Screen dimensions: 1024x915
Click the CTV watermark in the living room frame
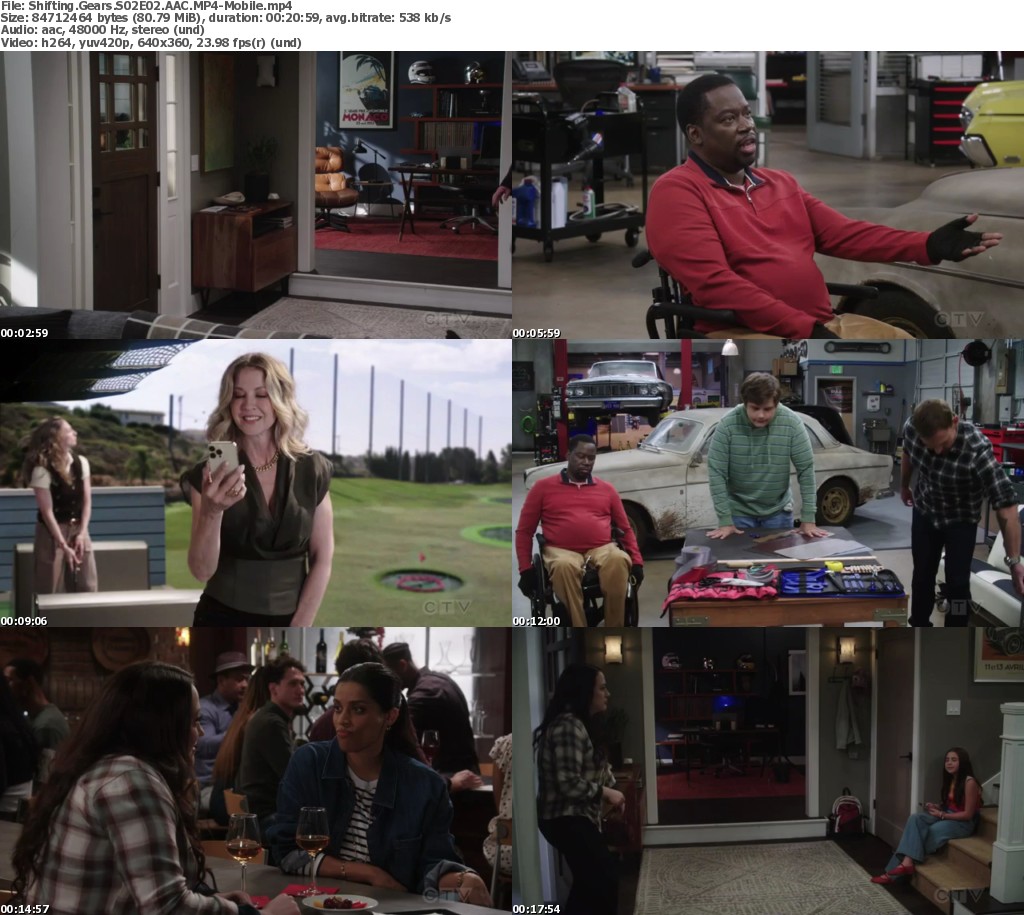click(x=445, y=319)
